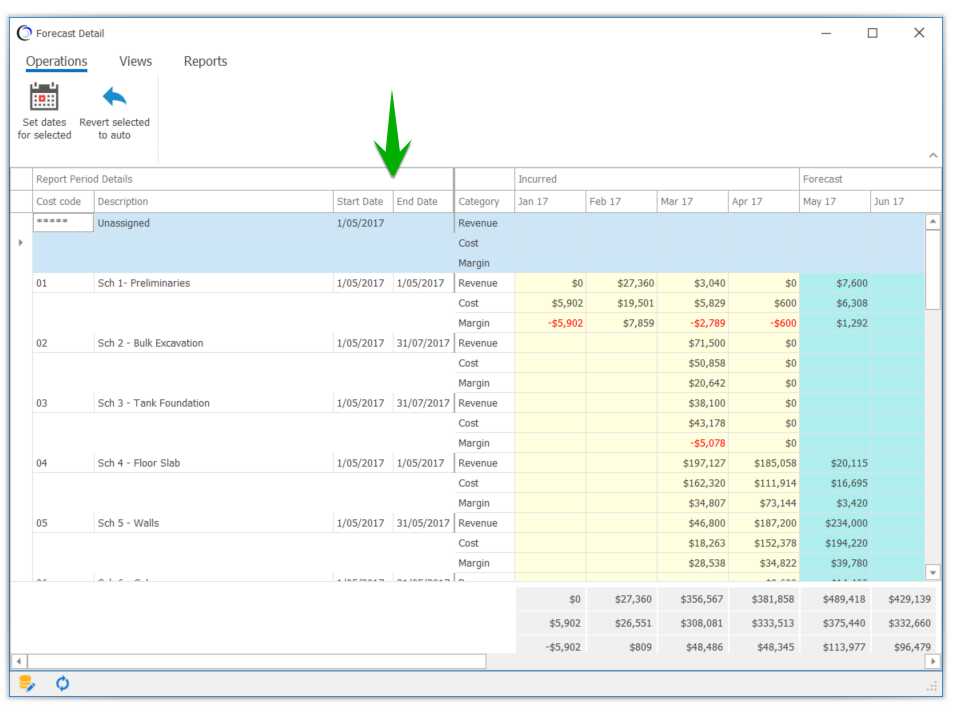Click the Jan 17 column header

tap(550, 201)
